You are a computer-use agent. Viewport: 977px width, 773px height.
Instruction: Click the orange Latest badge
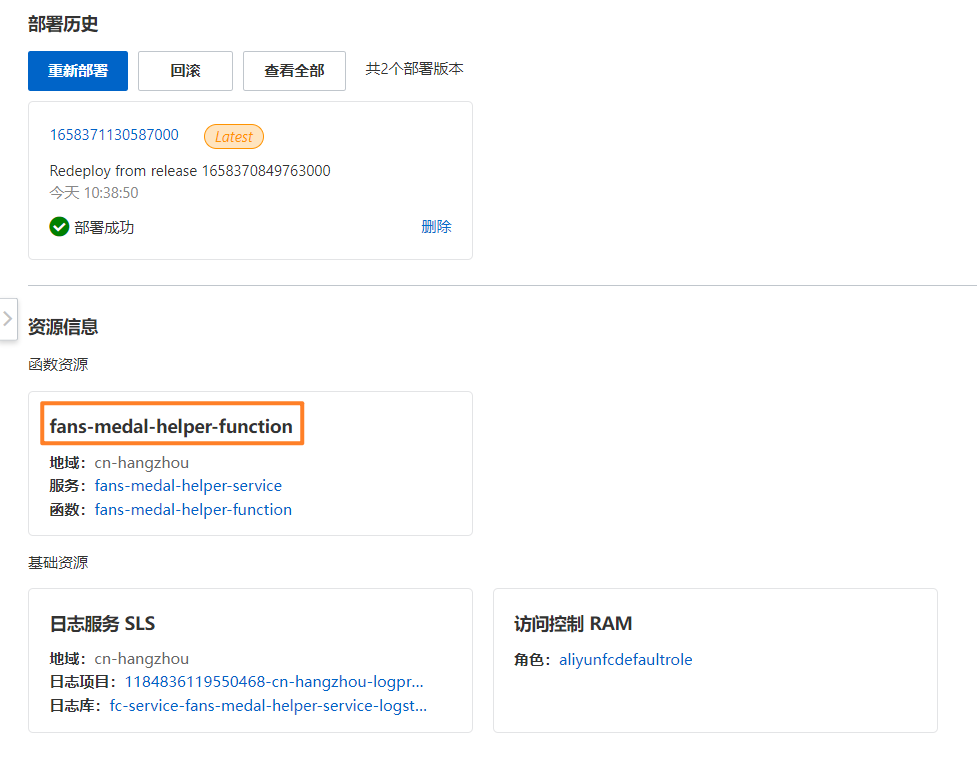(234, 136)
